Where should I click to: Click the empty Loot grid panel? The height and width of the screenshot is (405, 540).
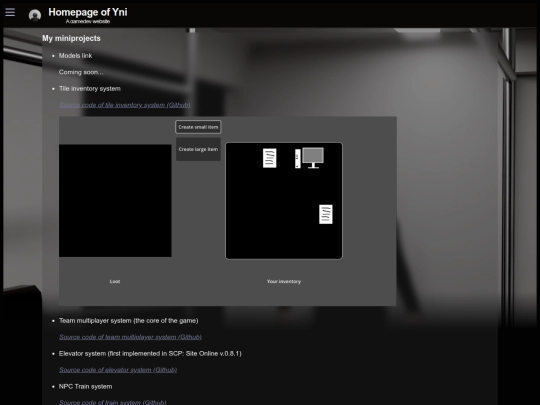[115, 201]
